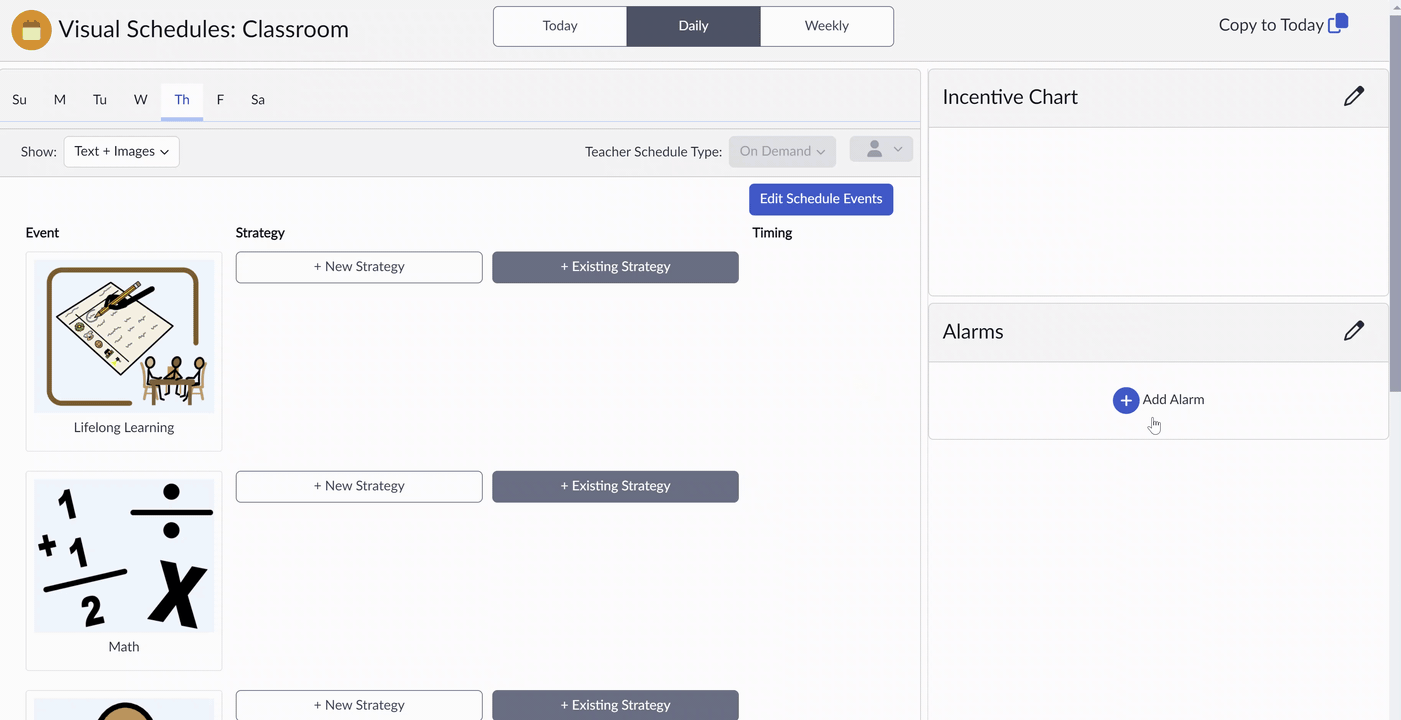Select the Su day tab

(20, 100)
